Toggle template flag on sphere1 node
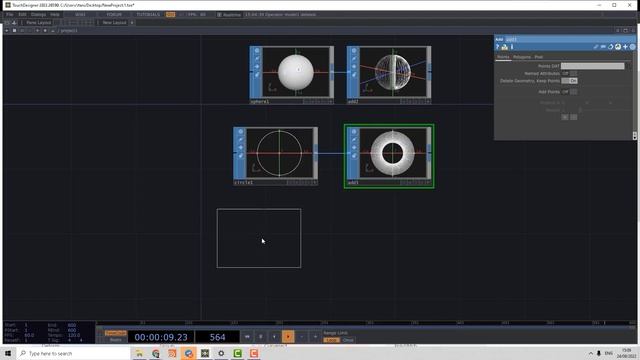This screenshot has width=640, height=360. tap(257, 75)
